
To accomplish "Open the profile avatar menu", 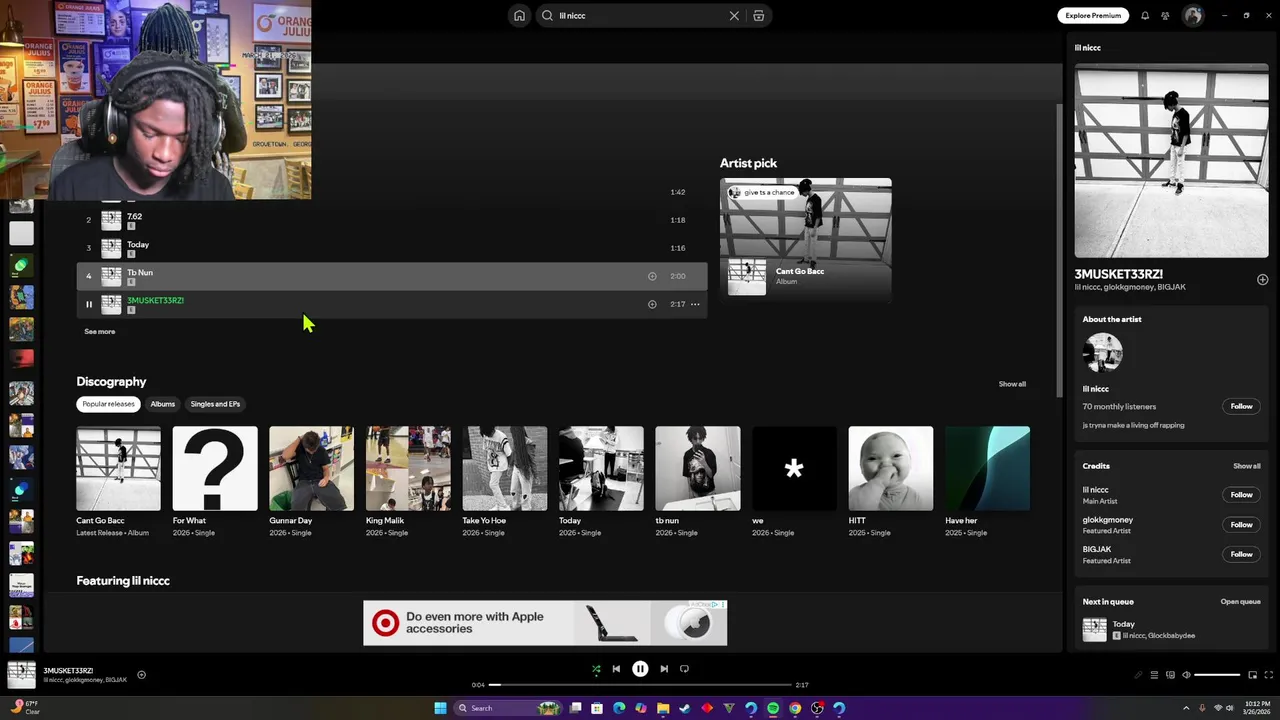I will 1192,15.
